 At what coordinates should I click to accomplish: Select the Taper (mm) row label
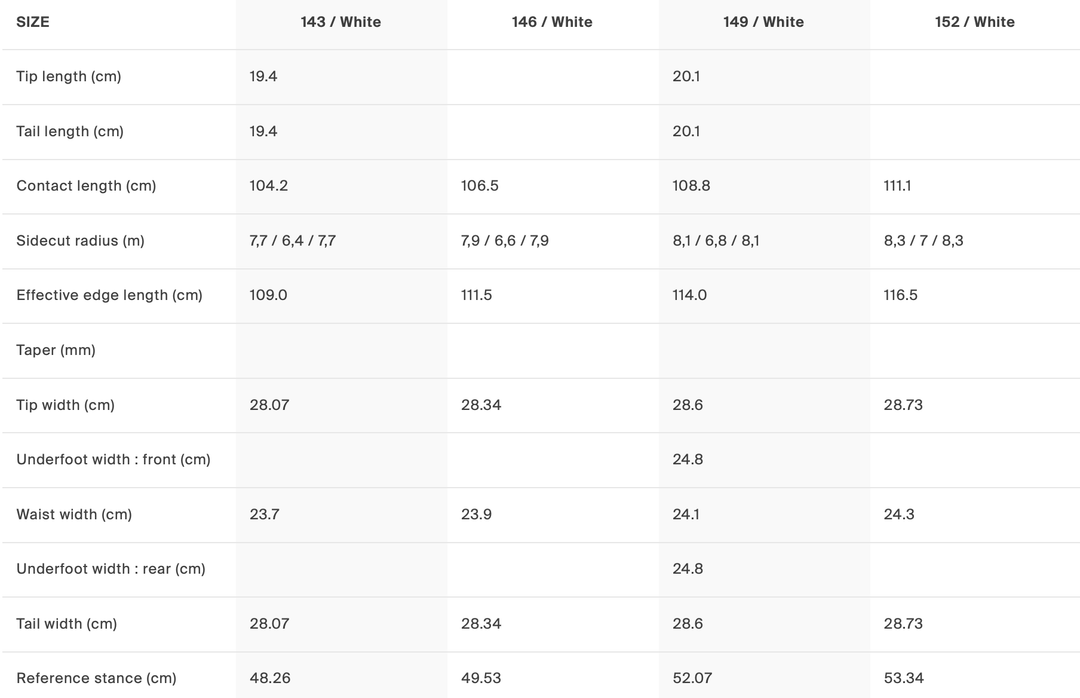click(x=56, y=350)
